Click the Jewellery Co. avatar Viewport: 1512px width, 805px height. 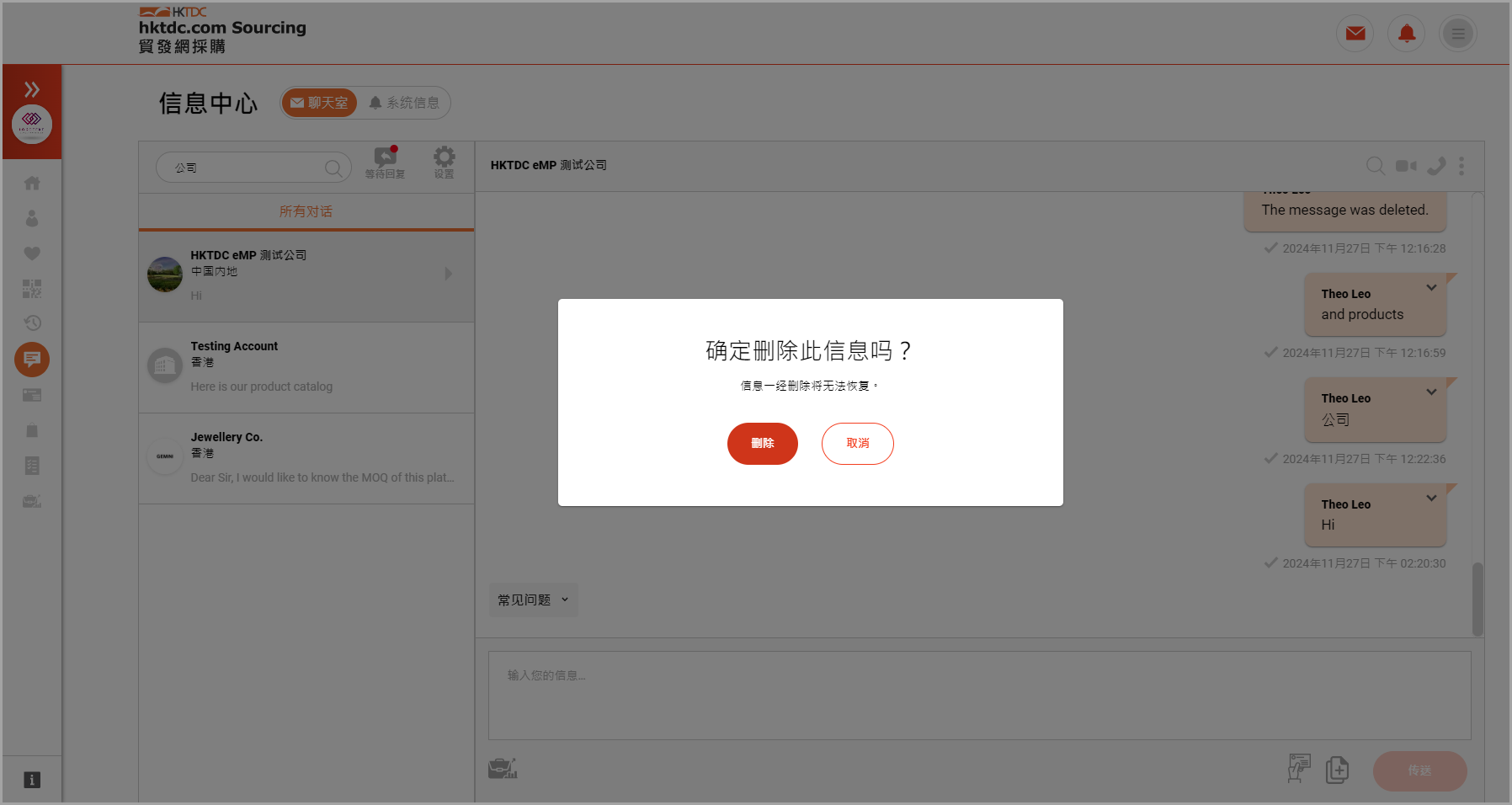[x=165, y=456]
